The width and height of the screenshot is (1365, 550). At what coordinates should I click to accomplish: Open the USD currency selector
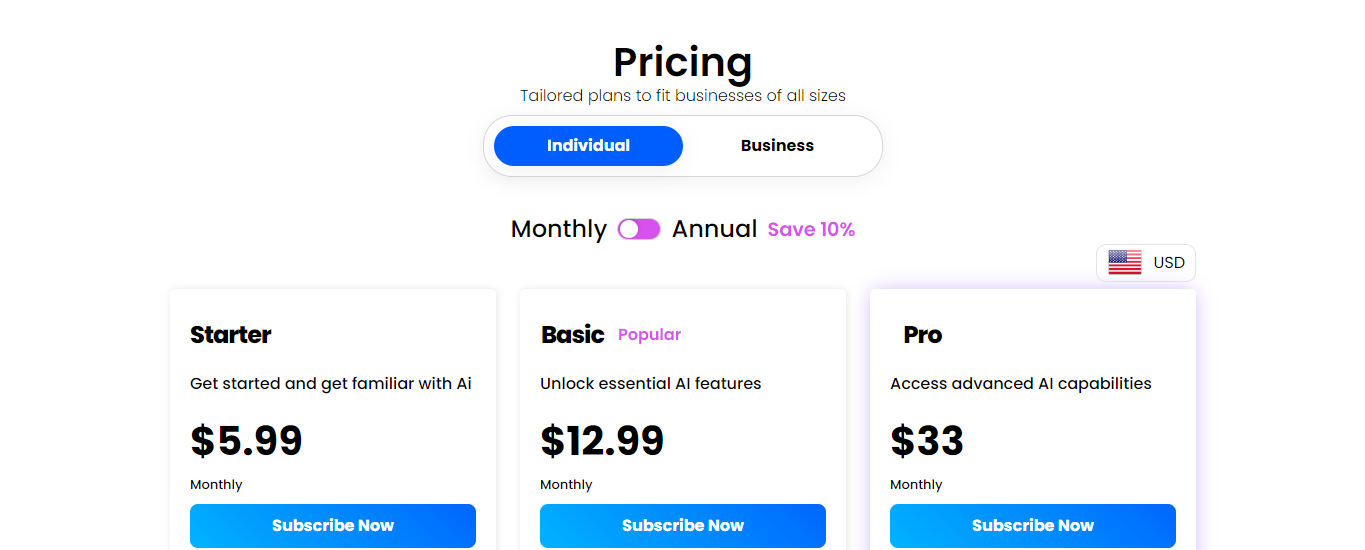[1146, 263]
